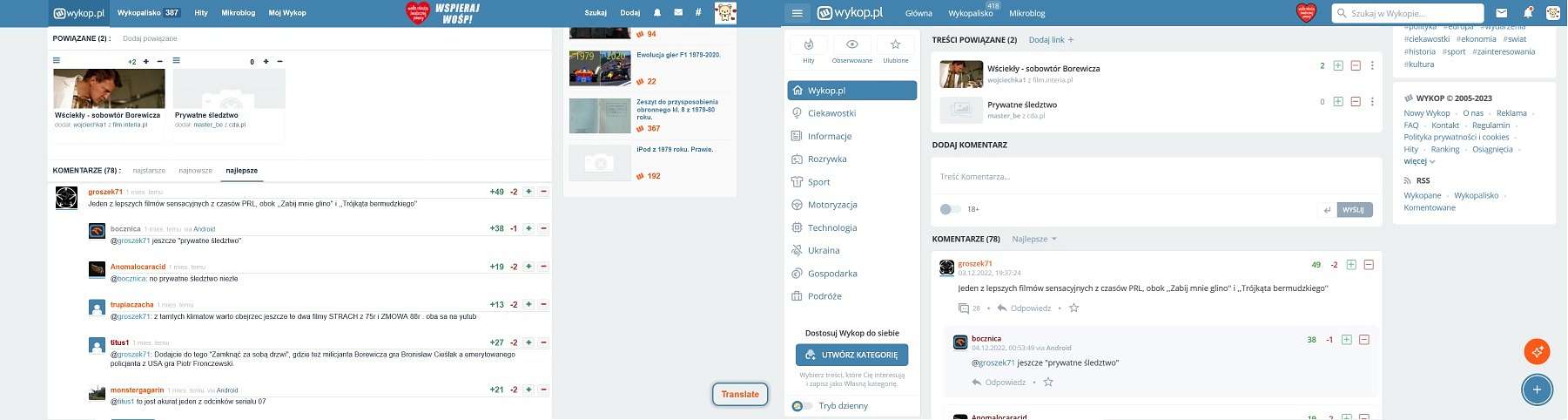Open the envelope messages icon in the old Wykop header

[678, 13]
